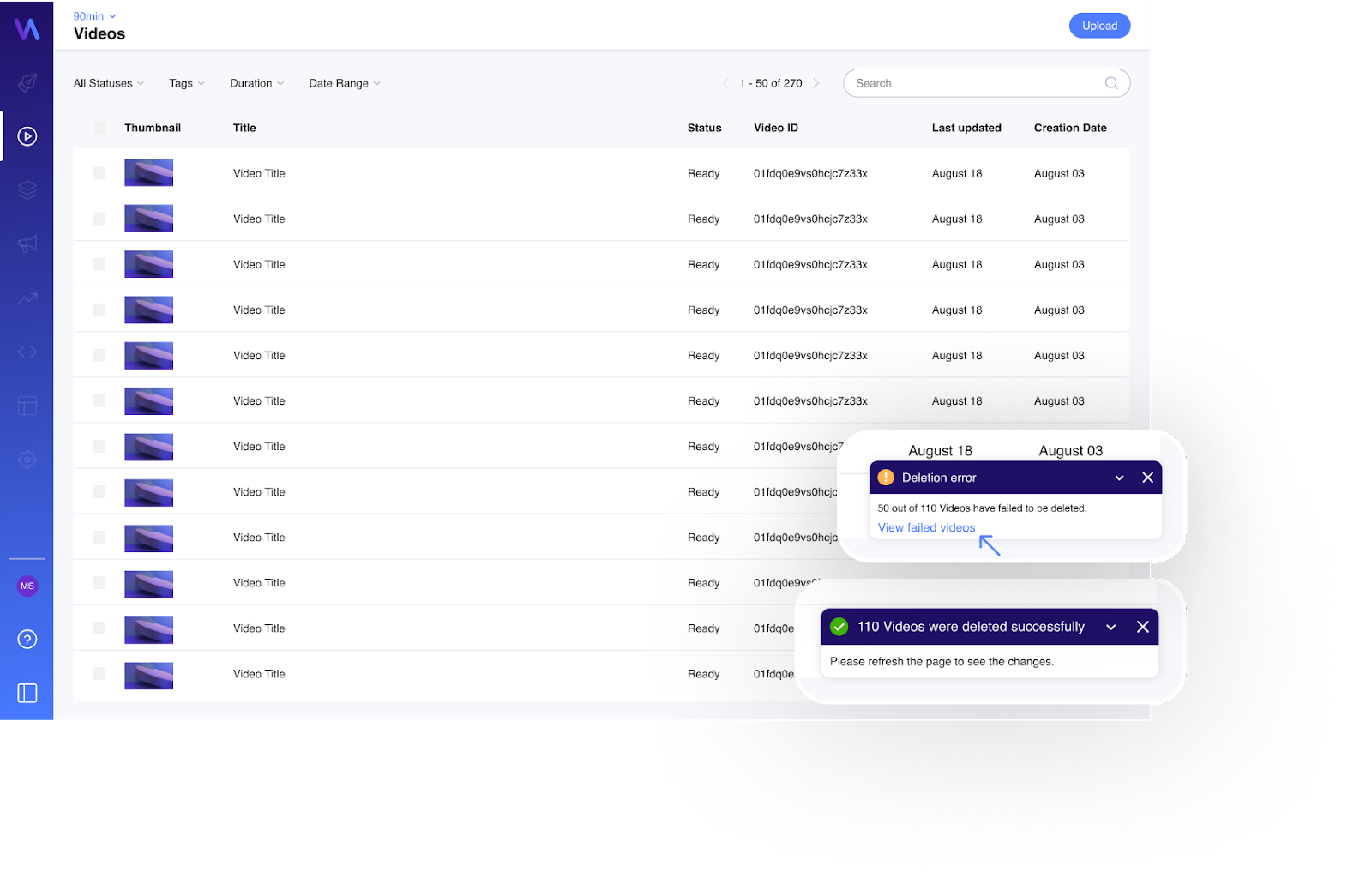Open the first video's thumbnail

pos(148,173)
